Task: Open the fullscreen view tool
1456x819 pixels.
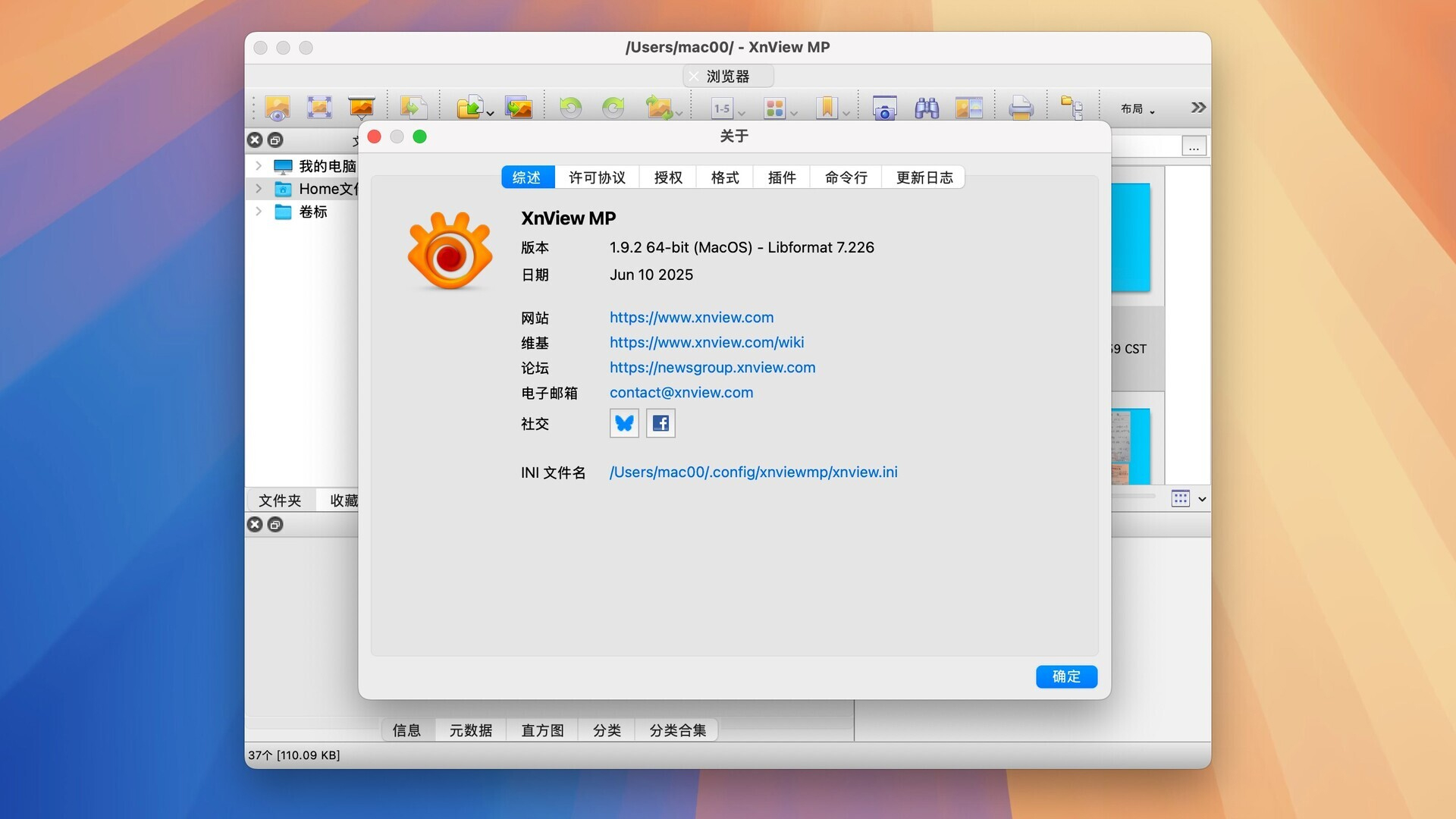Action: click(319, 107)
